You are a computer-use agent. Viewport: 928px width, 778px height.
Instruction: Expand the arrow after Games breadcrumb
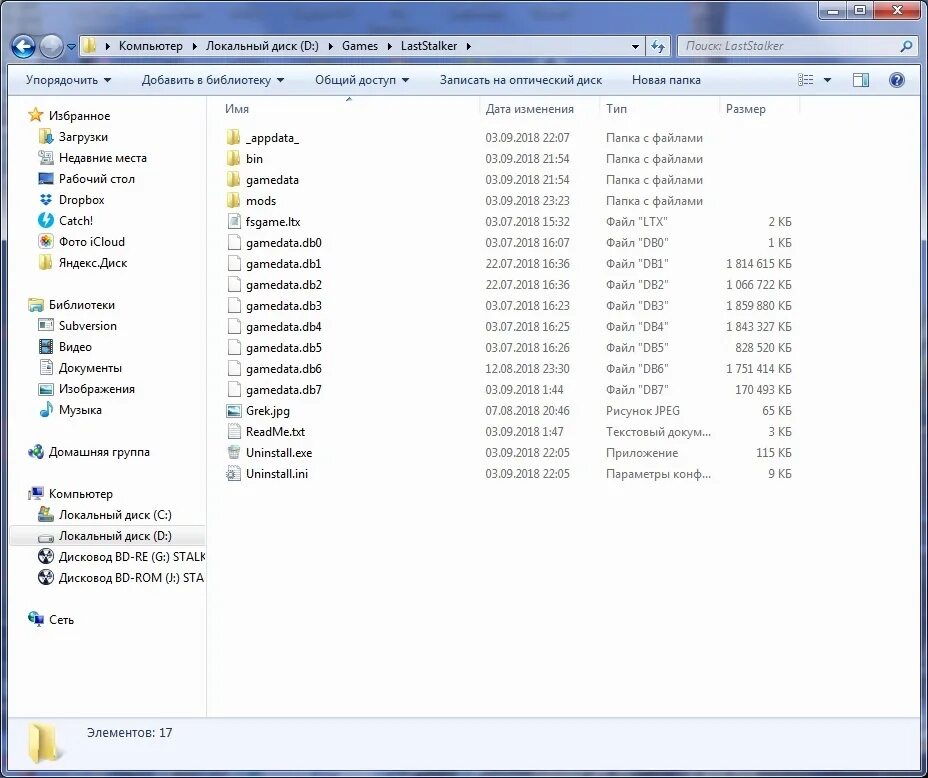(x=389, y=46)
